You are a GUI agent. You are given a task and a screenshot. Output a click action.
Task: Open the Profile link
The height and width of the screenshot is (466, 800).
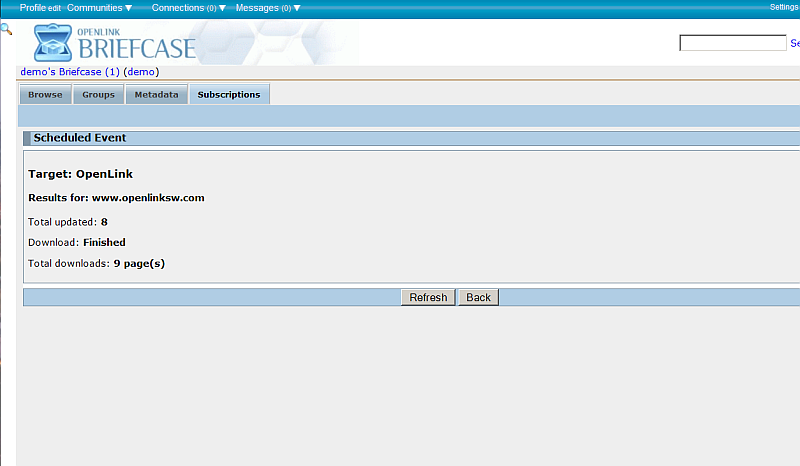[x=33, y=8]
